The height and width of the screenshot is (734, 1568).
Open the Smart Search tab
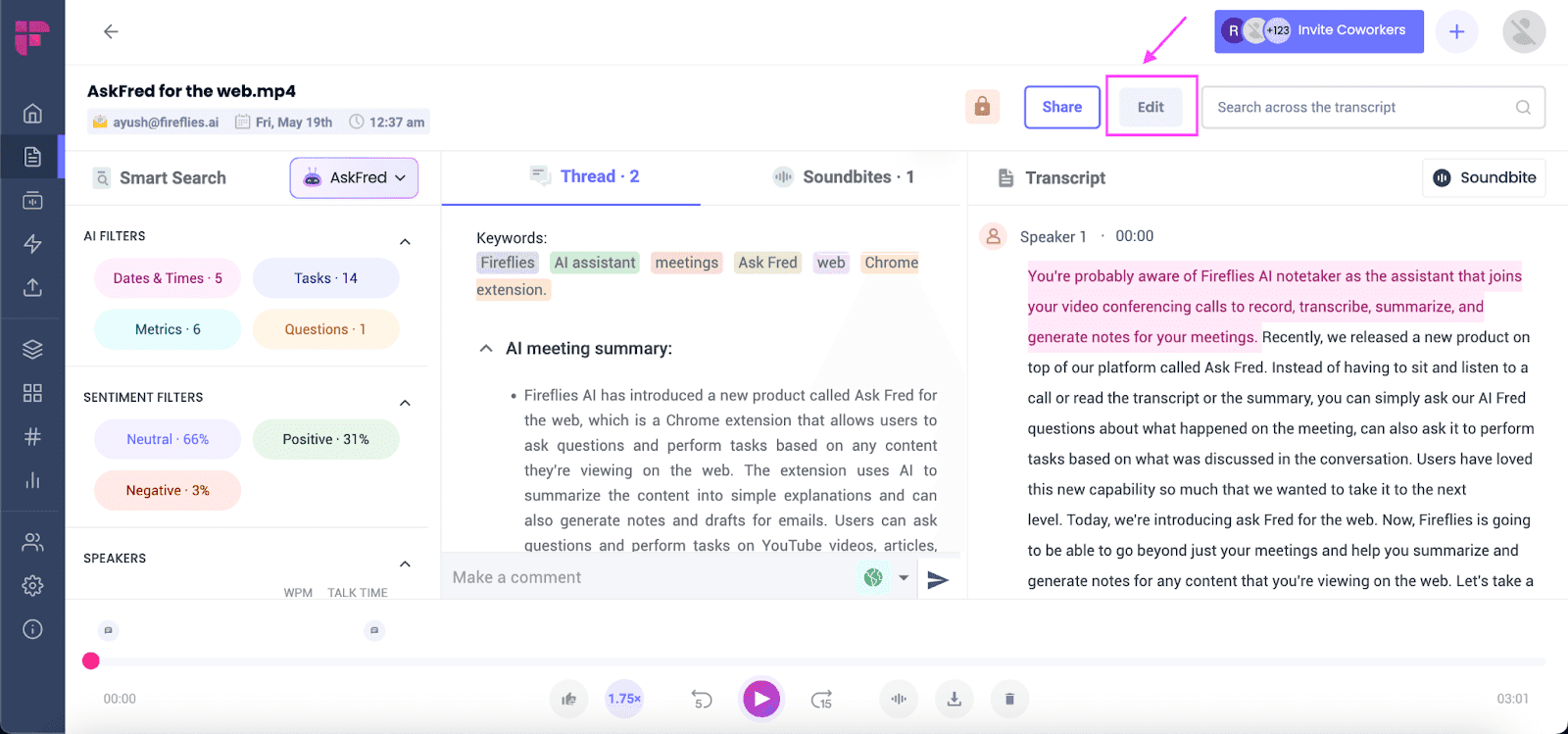click(160, 177)
